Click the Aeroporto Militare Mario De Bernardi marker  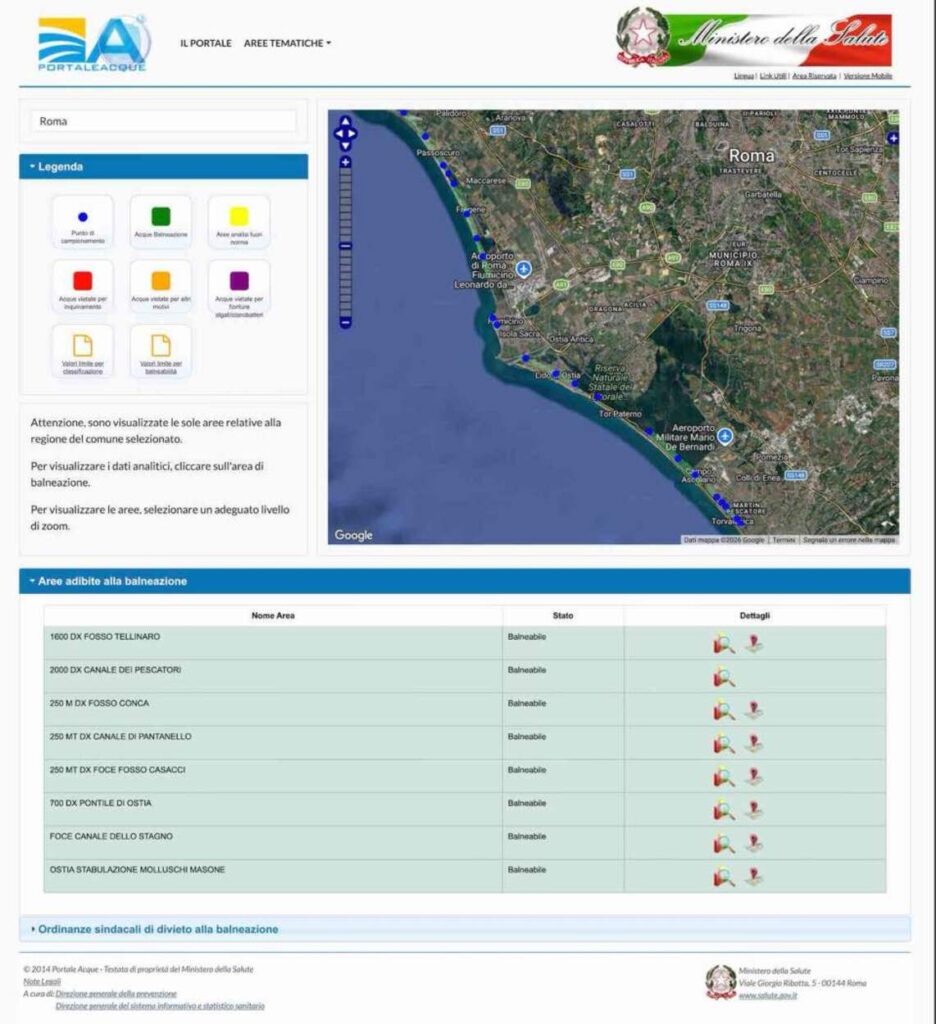coord(725,436)
